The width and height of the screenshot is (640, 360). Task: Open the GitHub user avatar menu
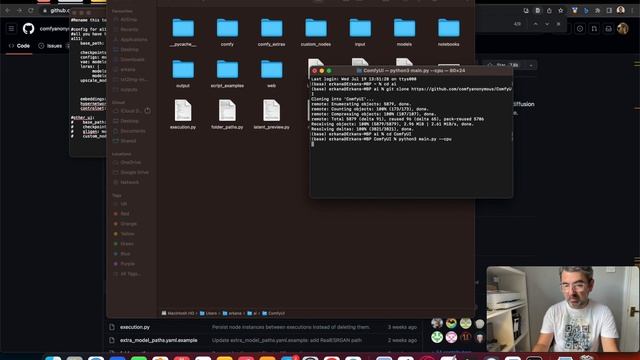tap(623, 29)
